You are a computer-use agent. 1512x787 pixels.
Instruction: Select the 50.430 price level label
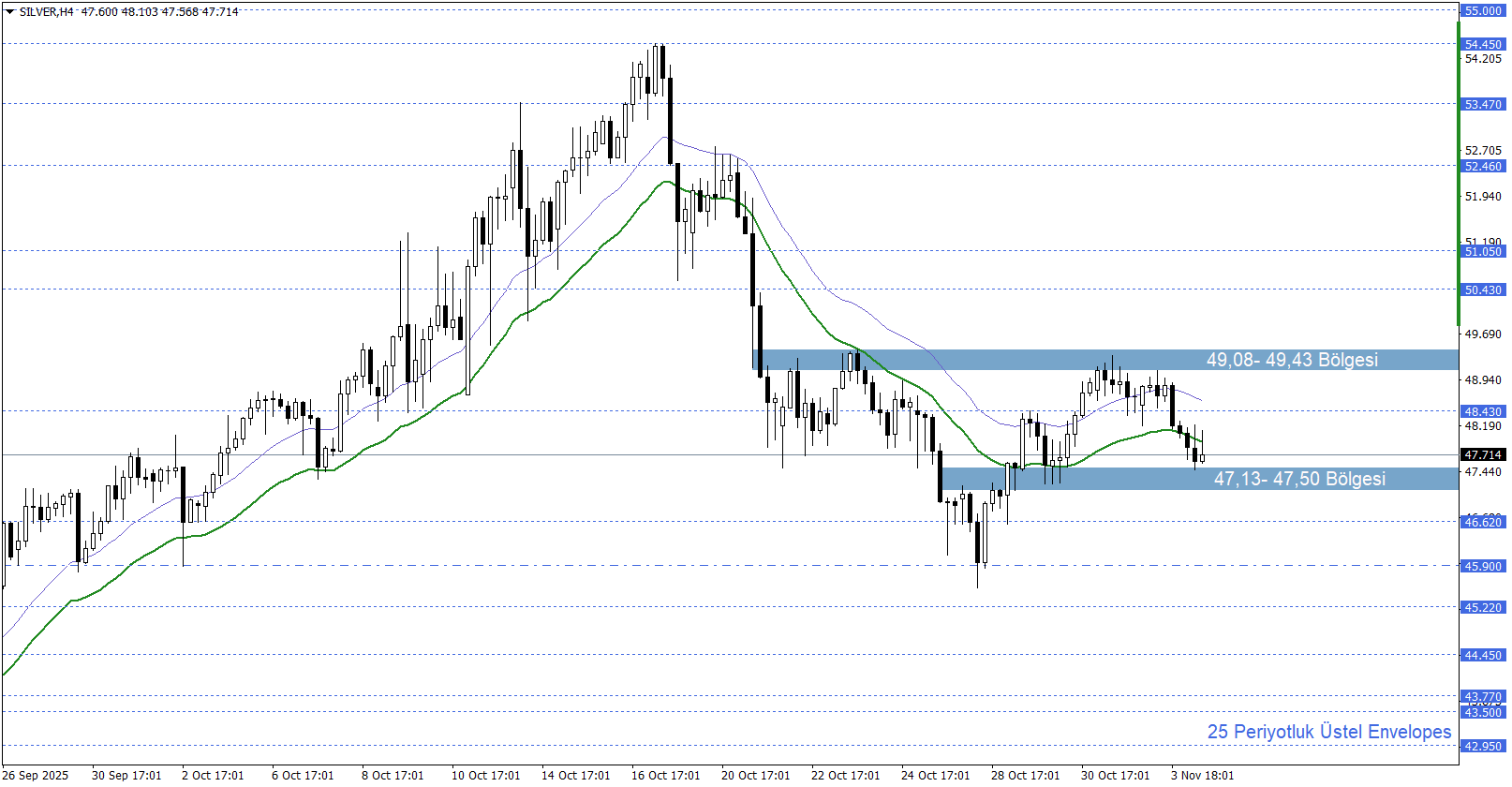1483,290
